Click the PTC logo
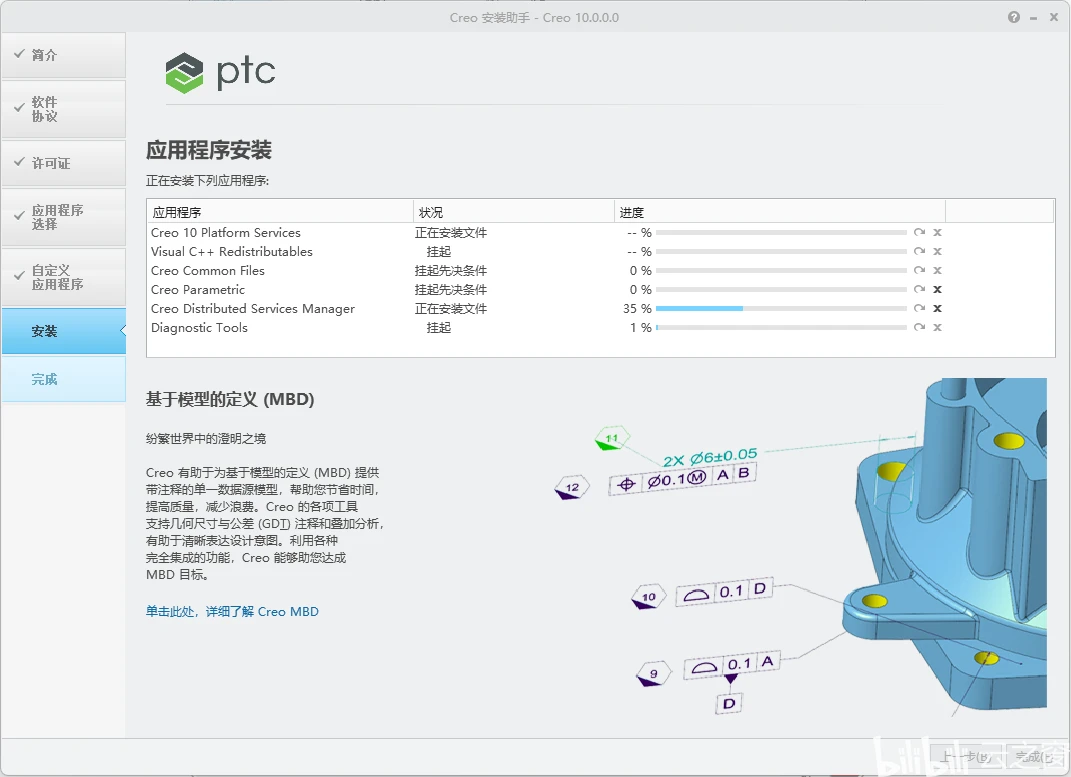The width and height of the screenshot is (1071, 777). (x=220, y=72)
